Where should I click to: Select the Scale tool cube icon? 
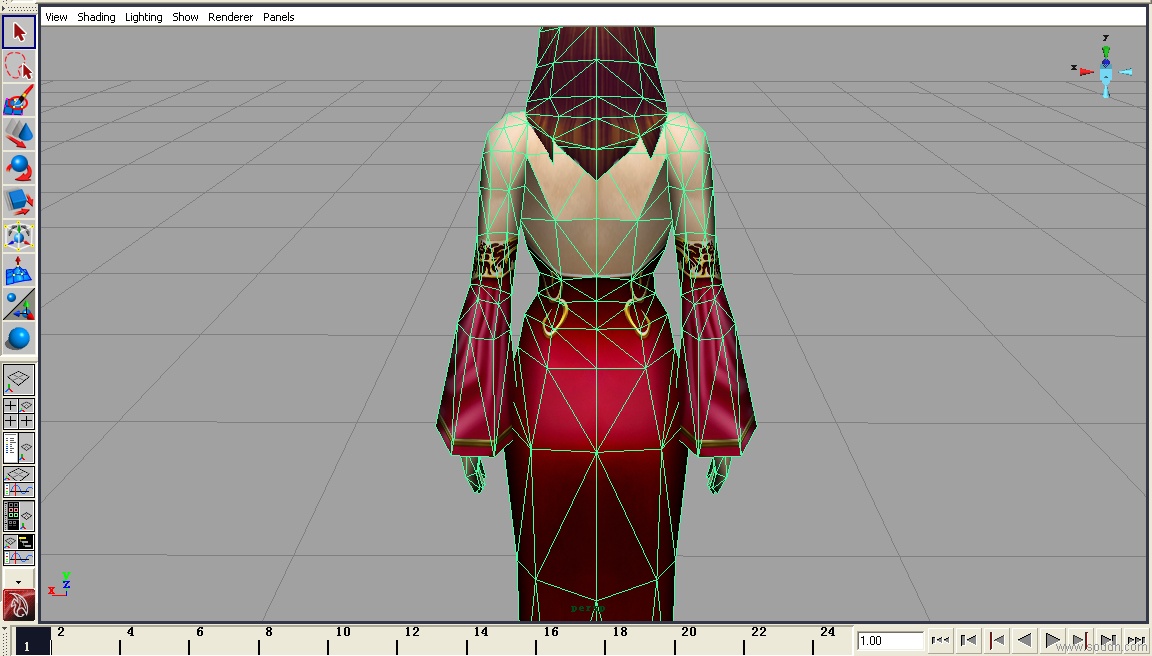click(19, 202)
